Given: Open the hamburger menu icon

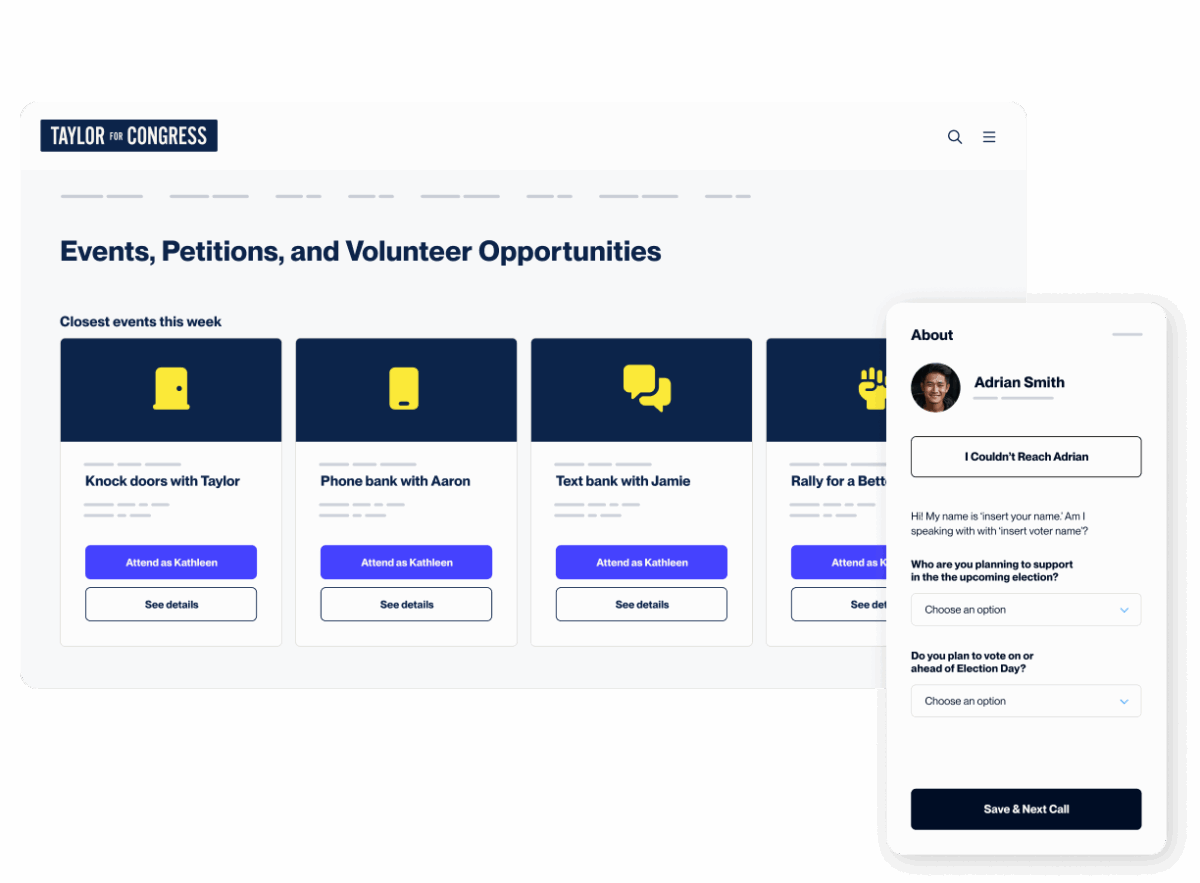Looking at the screenshot, I should point(989,137).
